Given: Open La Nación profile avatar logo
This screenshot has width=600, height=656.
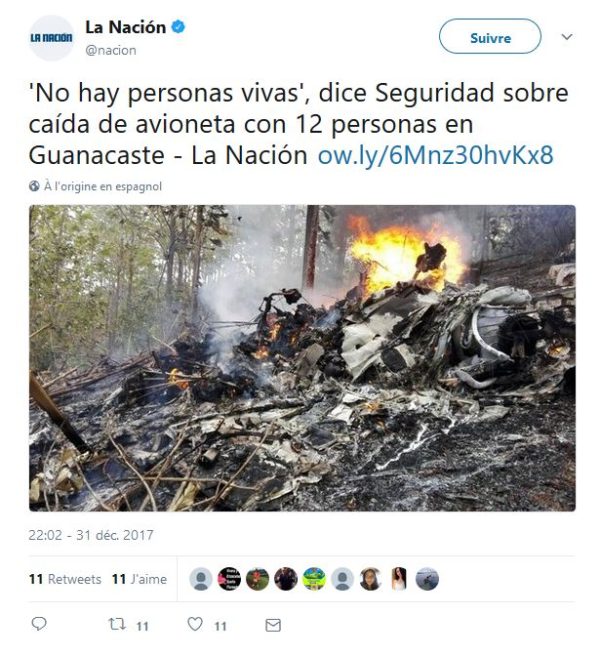Looking at the screenshot, I should 51,38.
